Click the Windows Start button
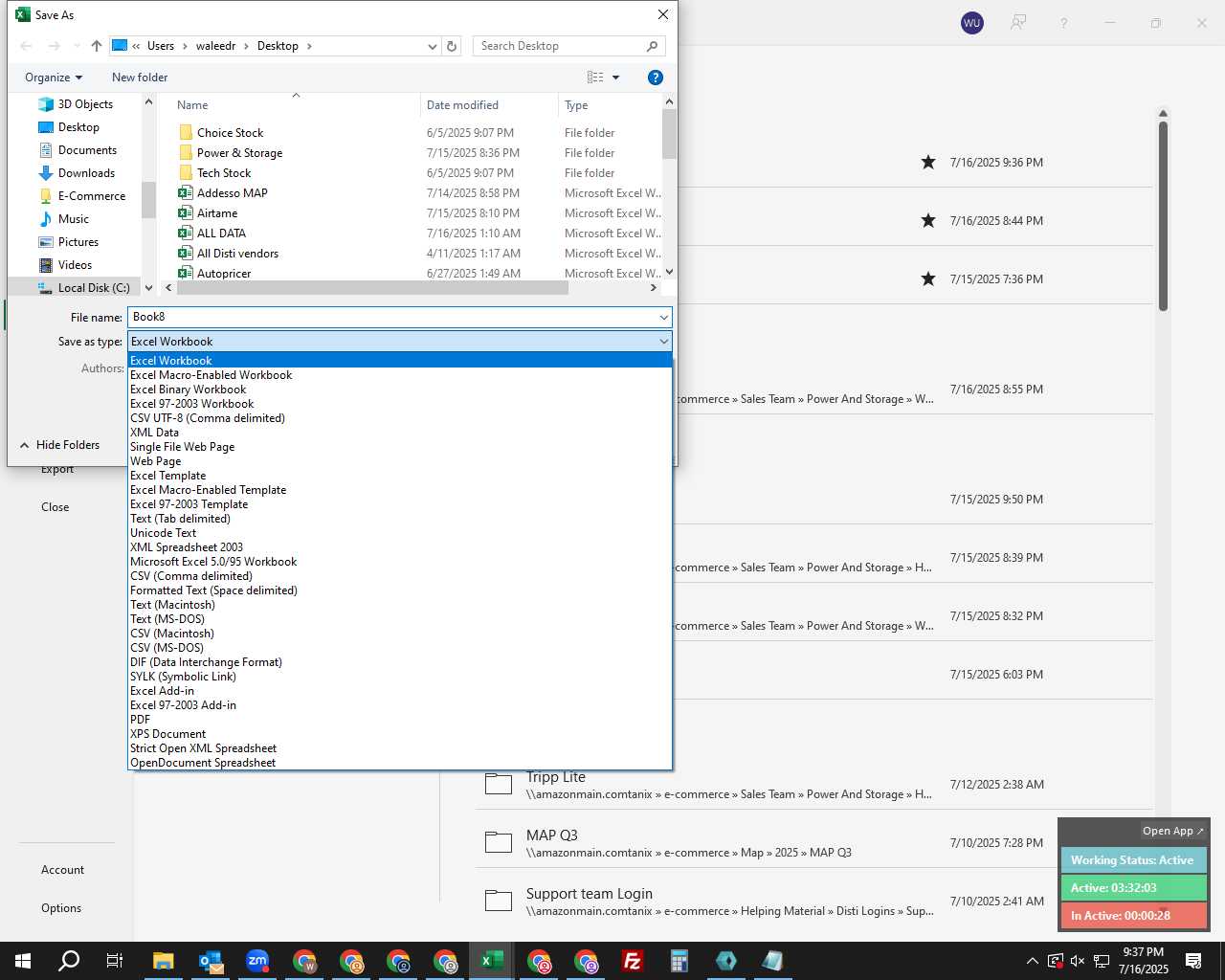Viewport: 1225px width, 980px height. tap(23, 961)
